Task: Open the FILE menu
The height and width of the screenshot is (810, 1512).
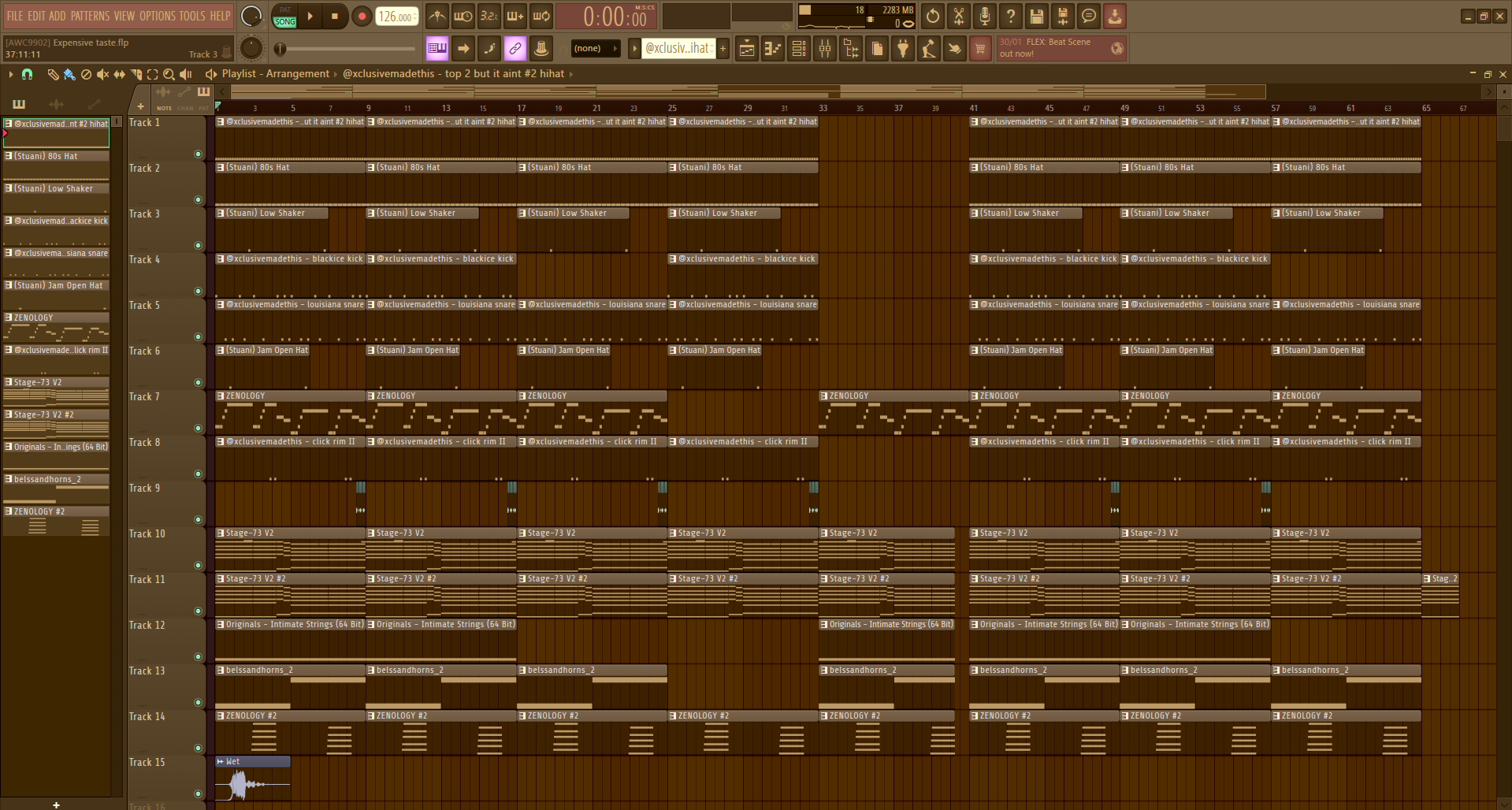Action: [15, 16]
